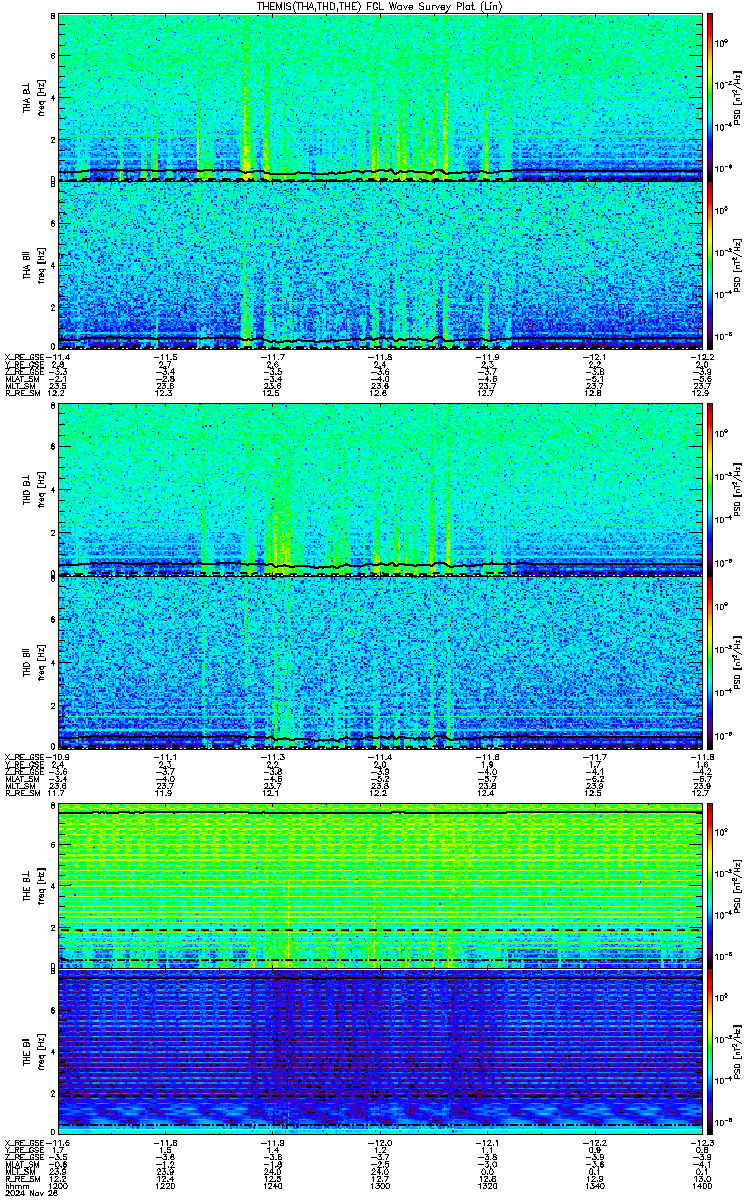750x1200 pixels.
Task: Click the 1300 time tick label
Action: [380, 1186]
